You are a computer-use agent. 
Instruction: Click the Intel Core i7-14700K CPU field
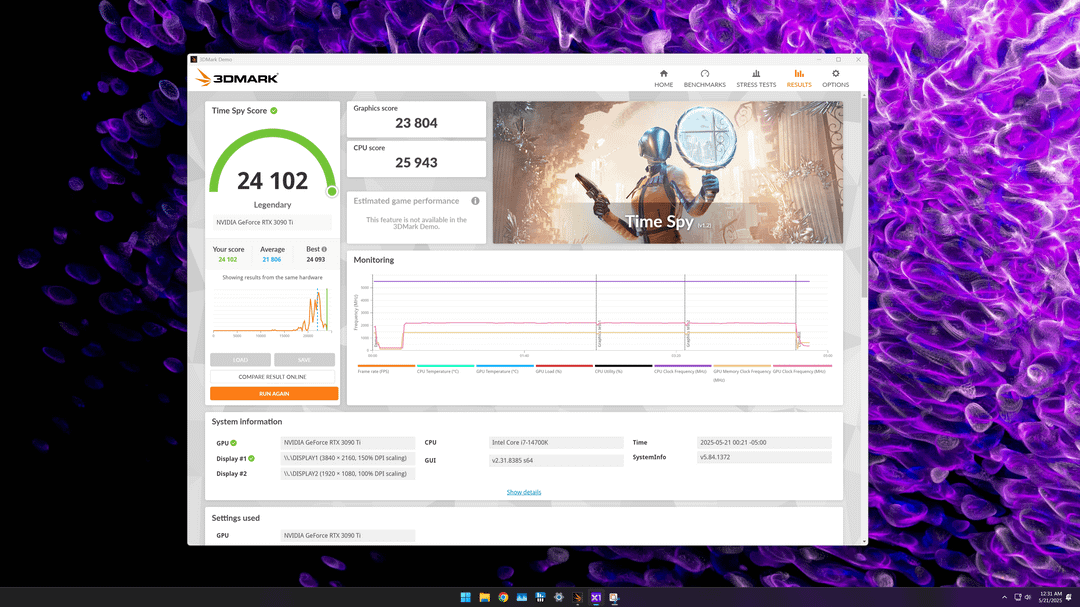point(556,442)
